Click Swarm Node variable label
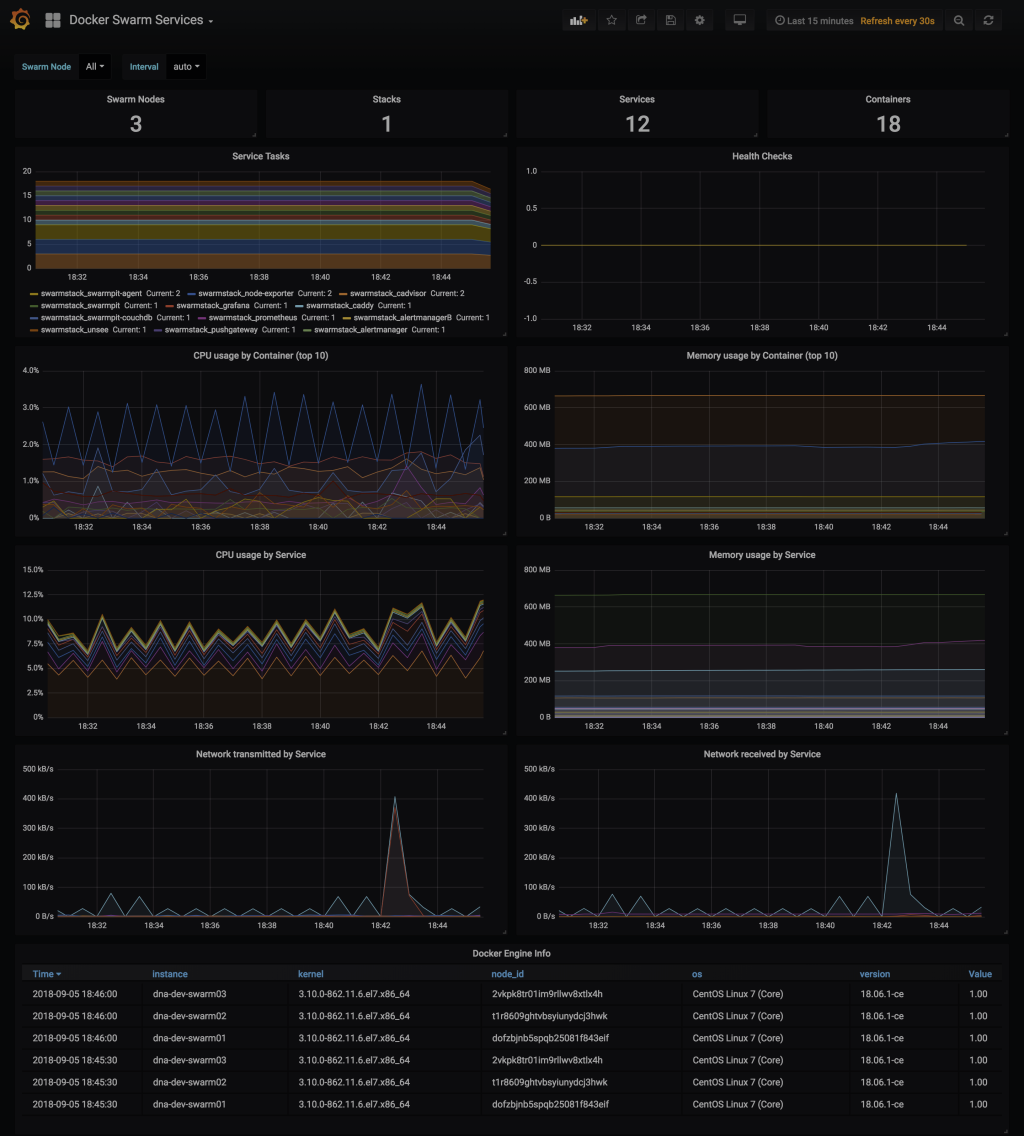Image resolution: width=1024 pixels, height=1136 pixels. pyautogui.click(x=46, y=67)
